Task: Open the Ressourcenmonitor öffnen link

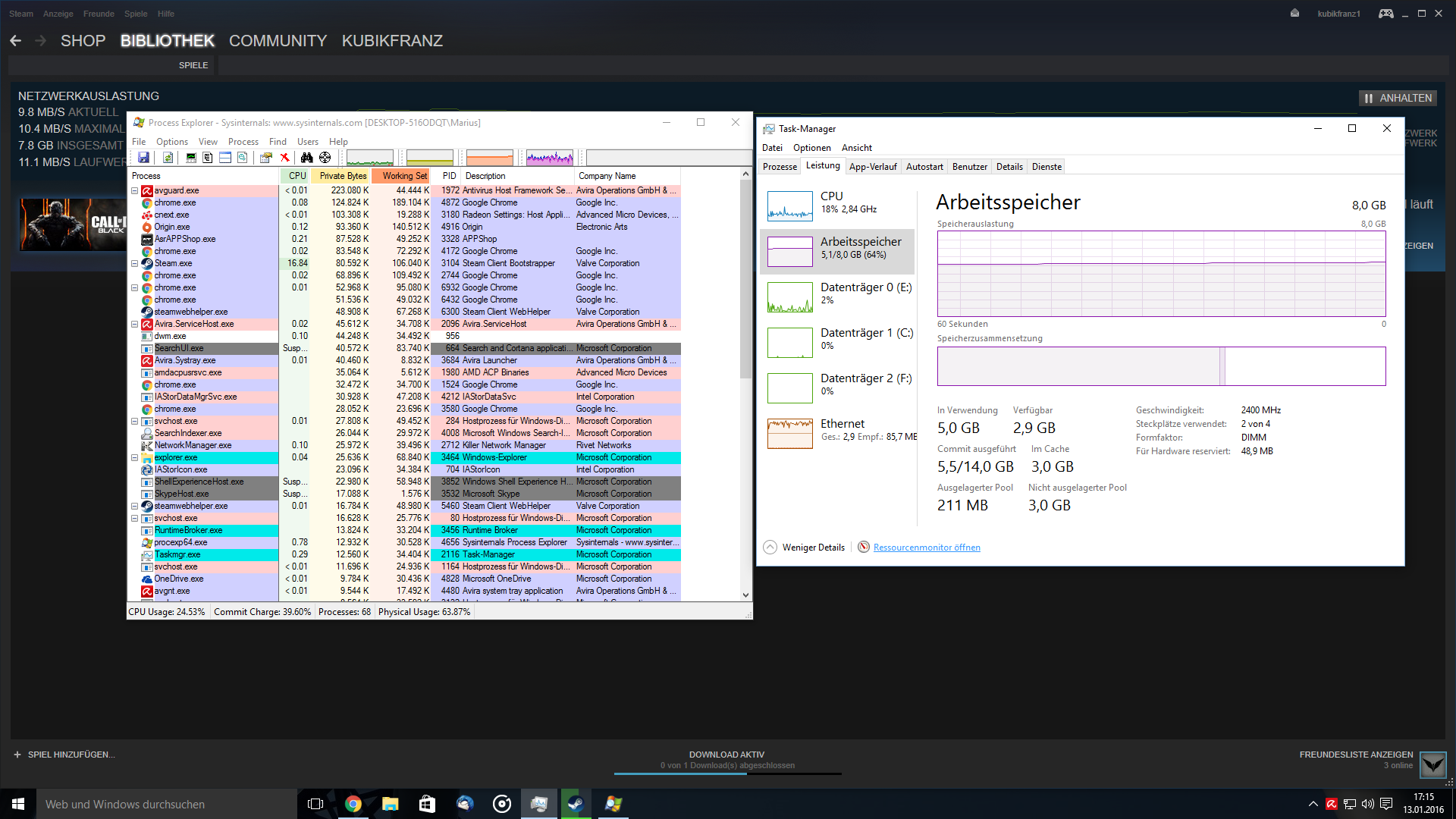Action: coord(926,548)
